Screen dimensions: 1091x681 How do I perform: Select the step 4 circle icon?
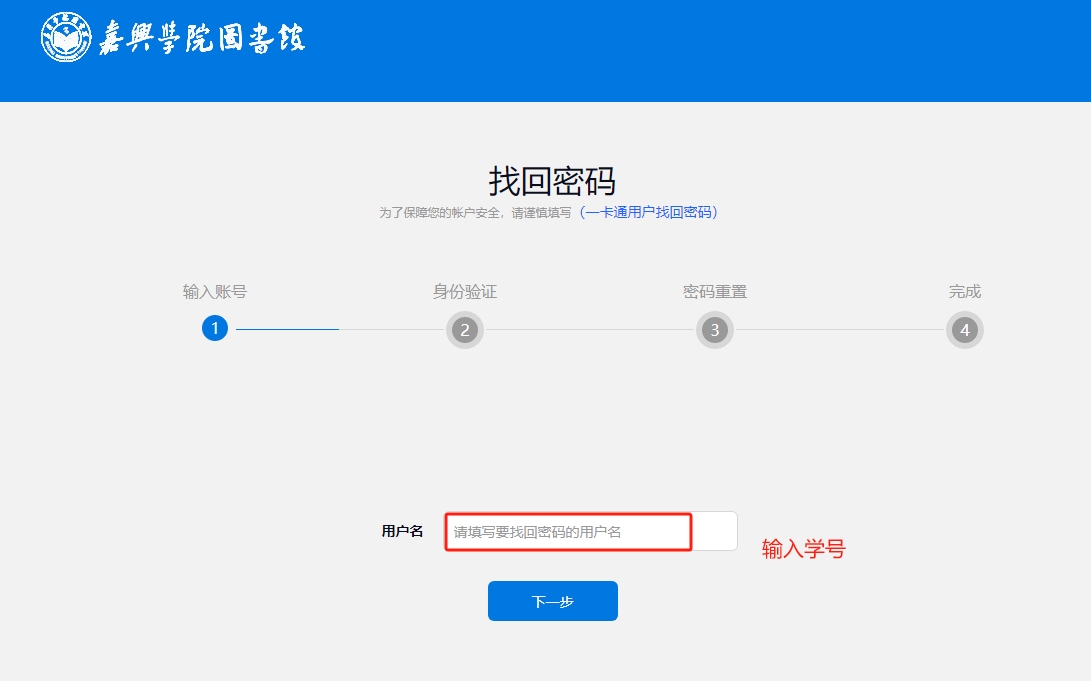pos(964,329)
